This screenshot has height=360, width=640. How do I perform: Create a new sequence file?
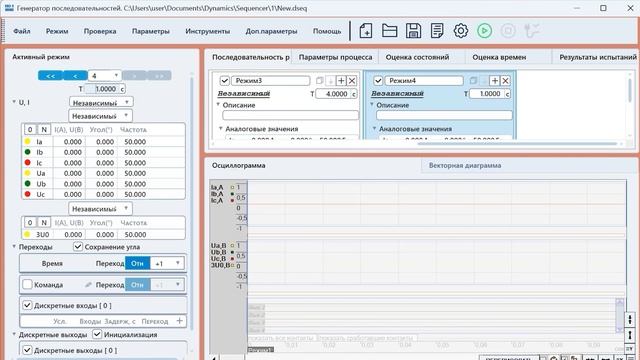point(365,31)
